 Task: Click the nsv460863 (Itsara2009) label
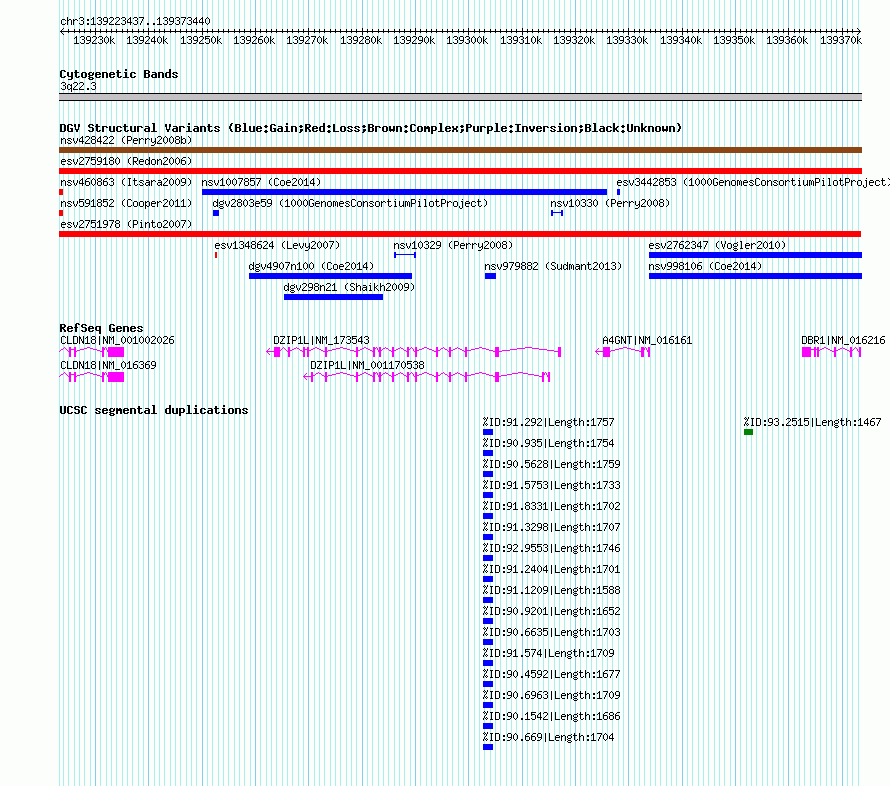126,182
